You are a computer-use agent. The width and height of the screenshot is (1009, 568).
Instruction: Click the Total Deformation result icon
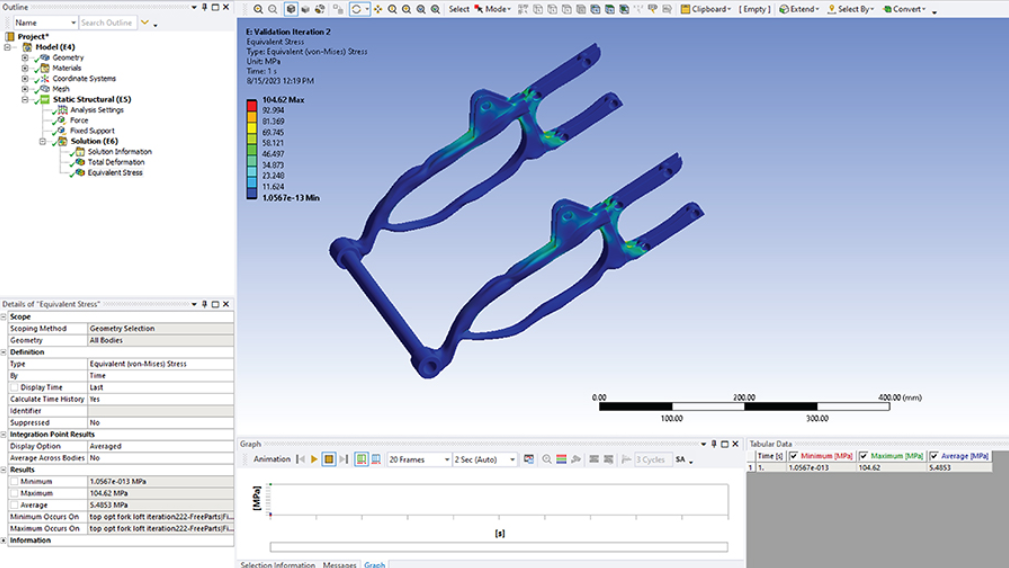click(79, 162)
